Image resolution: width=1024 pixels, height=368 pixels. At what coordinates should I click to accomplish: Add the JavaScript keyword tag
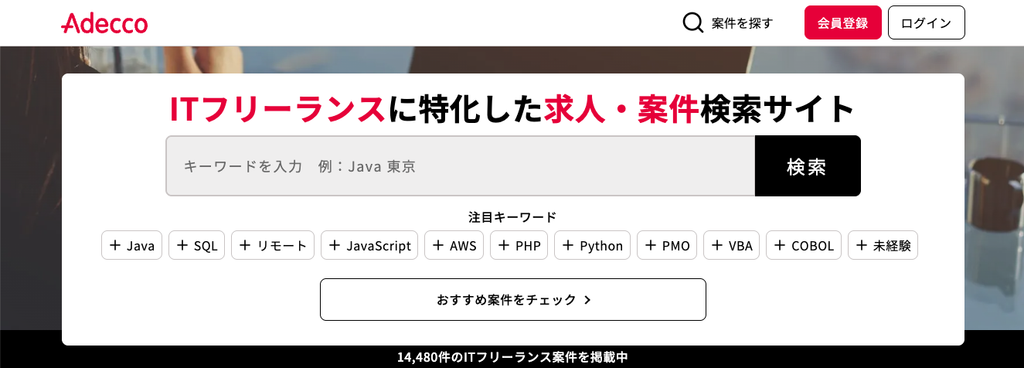pyautogui.click(x=369, y=245)
